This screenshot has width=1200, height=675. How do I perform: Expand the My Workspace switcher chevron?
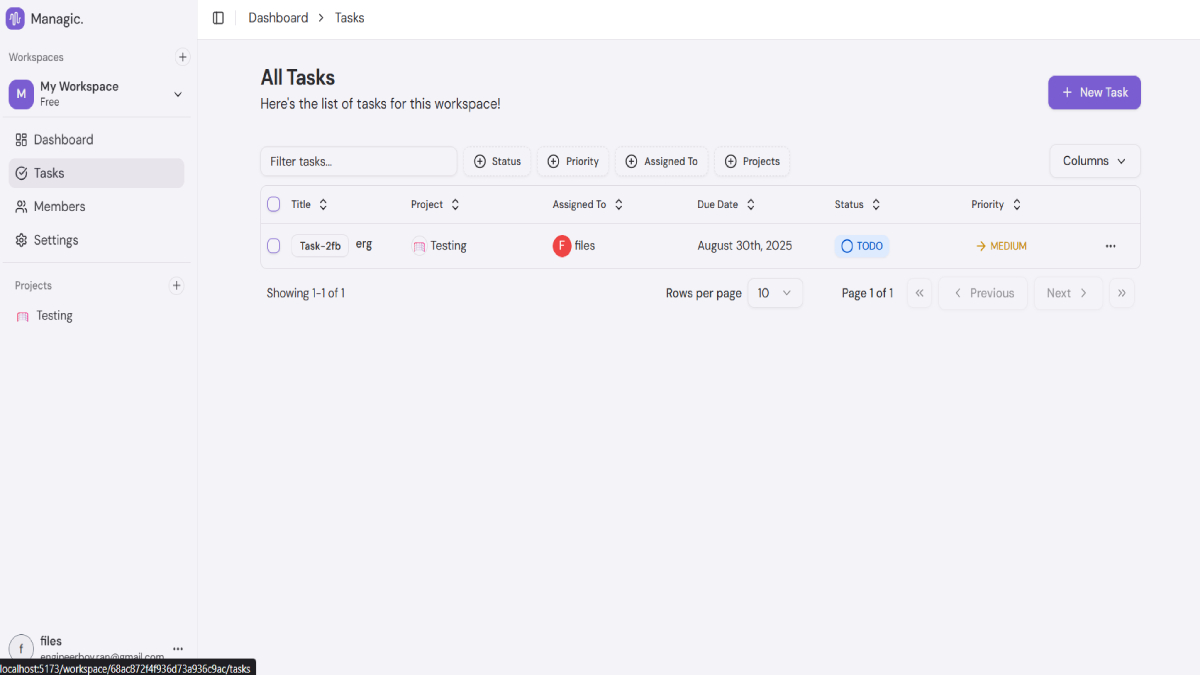coord(177,93)
